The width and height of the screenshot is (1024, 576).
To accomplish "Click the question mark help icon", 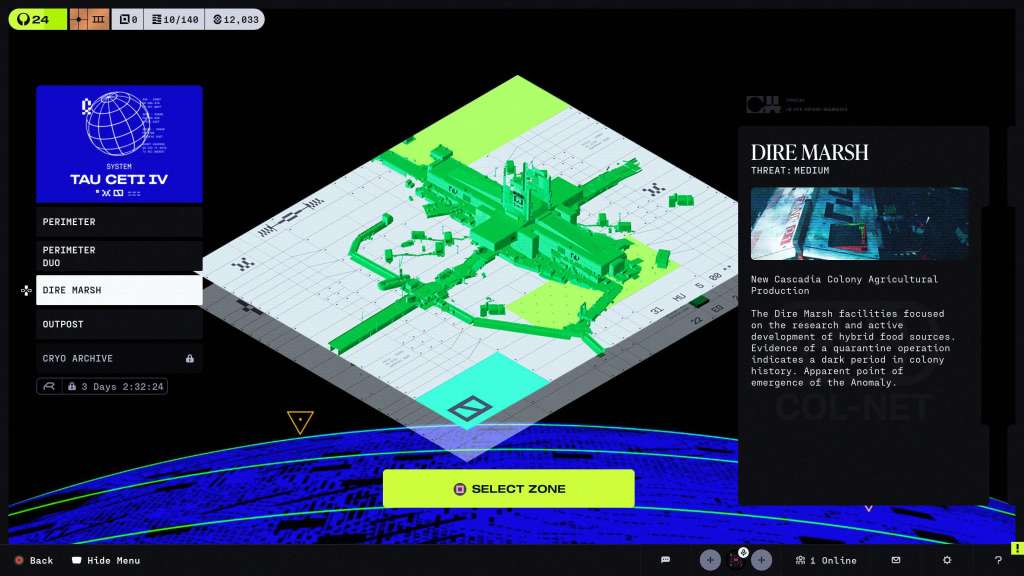I will click(998, 560).
